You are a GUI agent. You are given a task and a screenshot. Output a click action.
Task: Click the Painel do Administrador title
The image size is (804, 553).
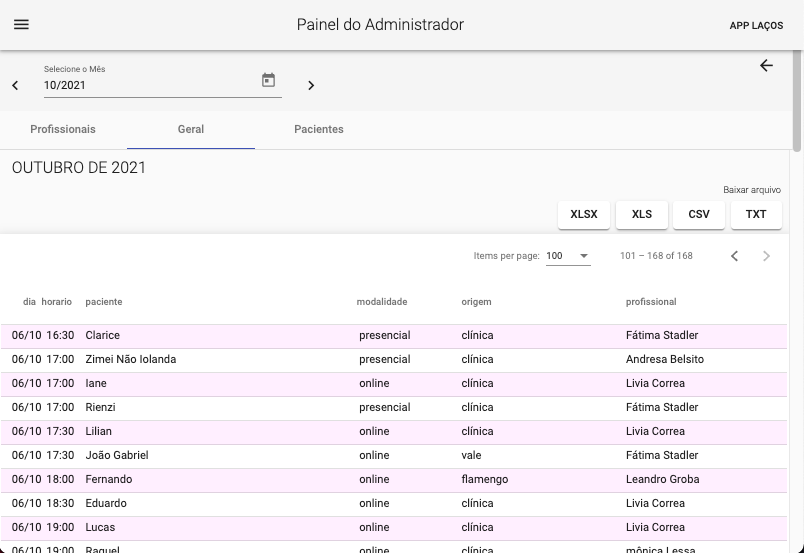pyautogui.click(x=380, y=25)
